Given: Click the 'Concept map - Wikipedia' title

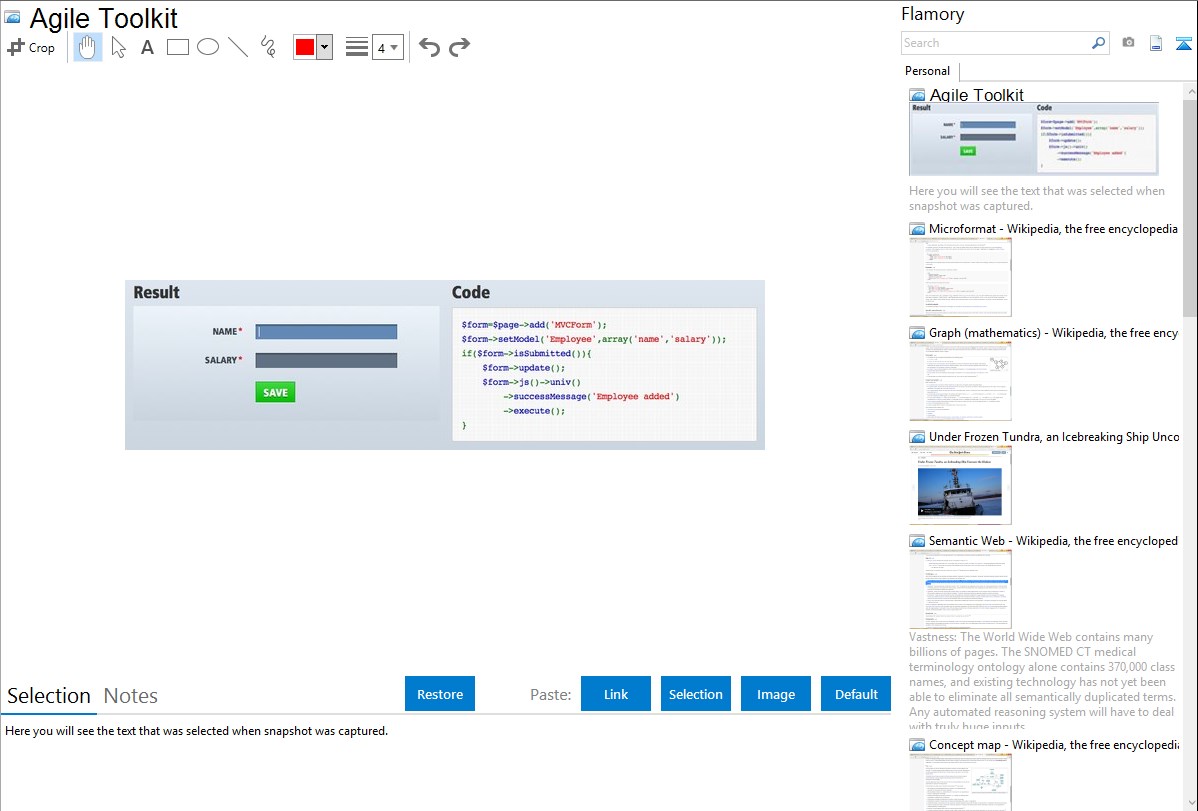Looking at the screenshot, I should click(1054, 744).
